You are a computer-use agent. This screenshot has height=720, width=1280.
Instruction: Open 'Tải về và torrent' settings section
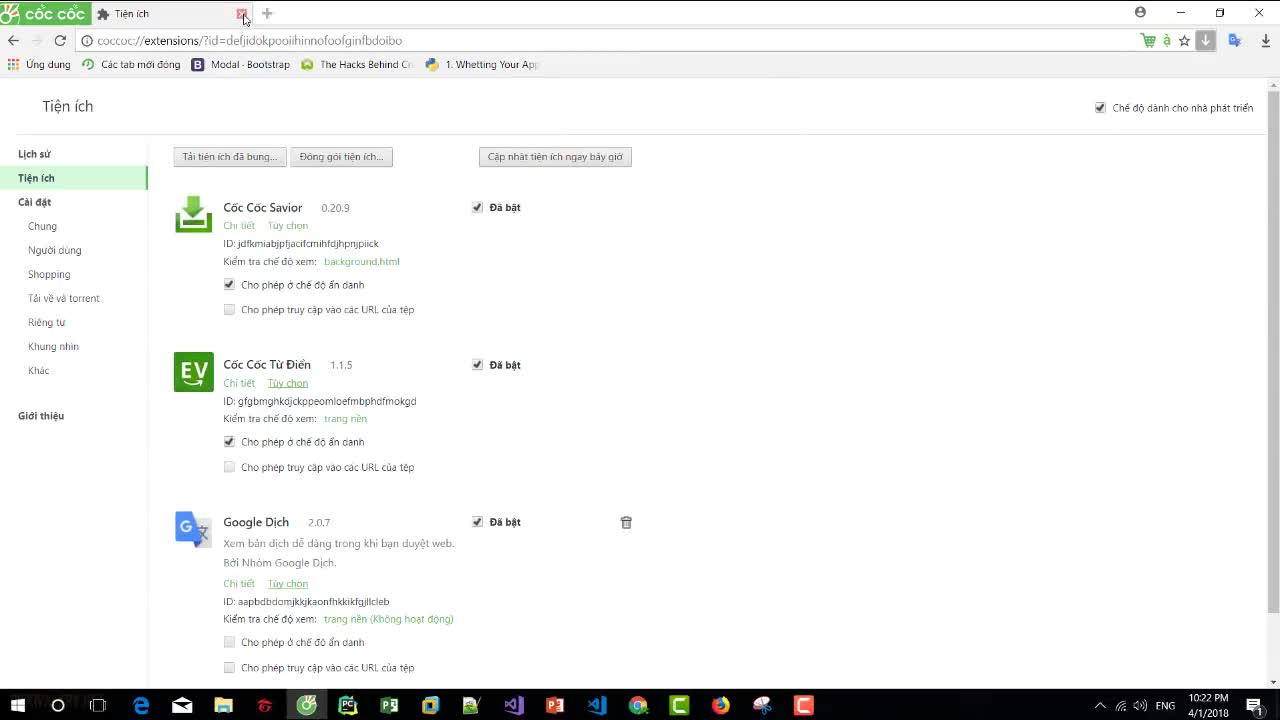tap(64, 298)
